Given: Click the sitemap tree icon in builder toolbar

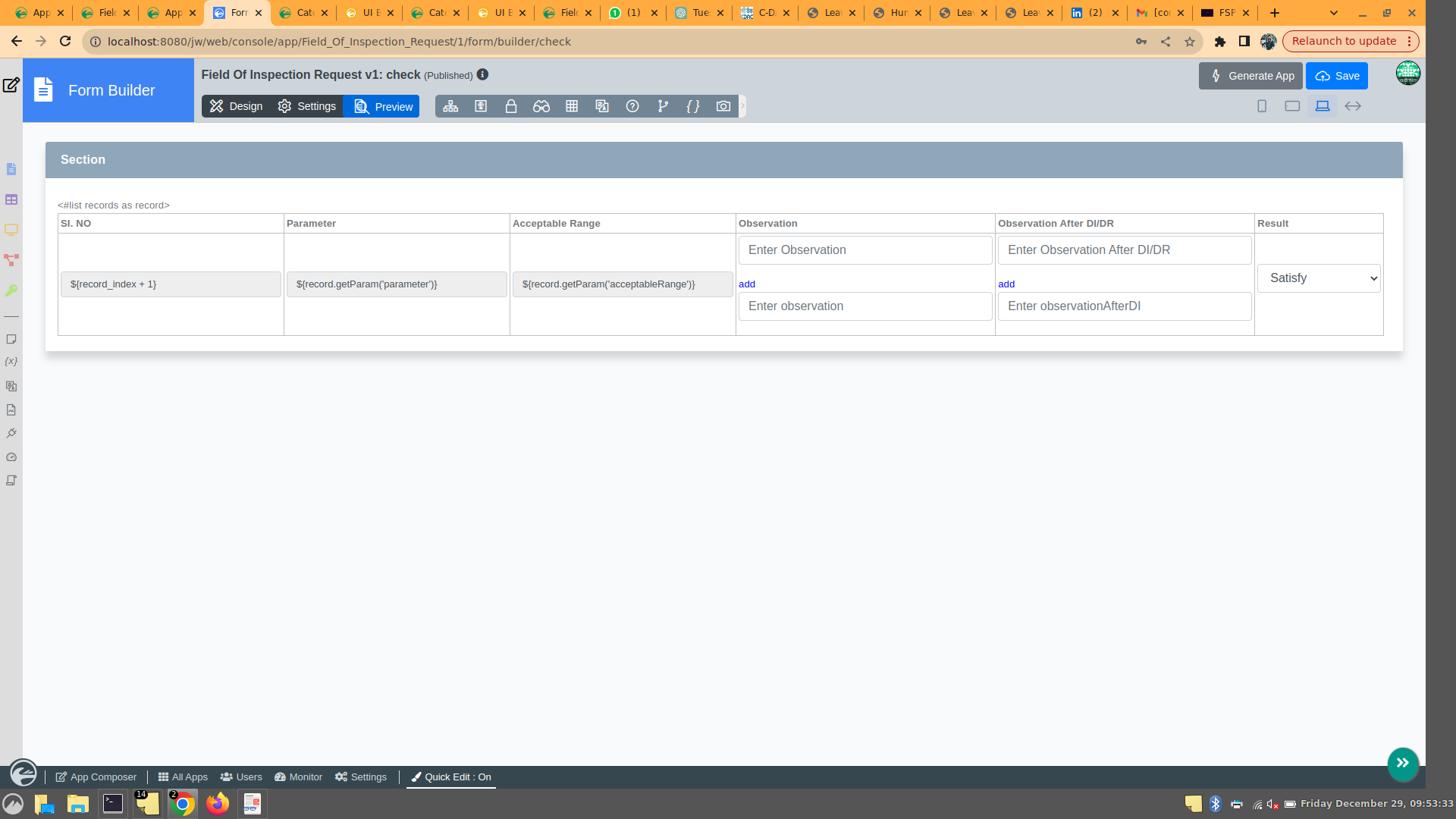Looking at the screenshot, I should [x=450, y=106].
